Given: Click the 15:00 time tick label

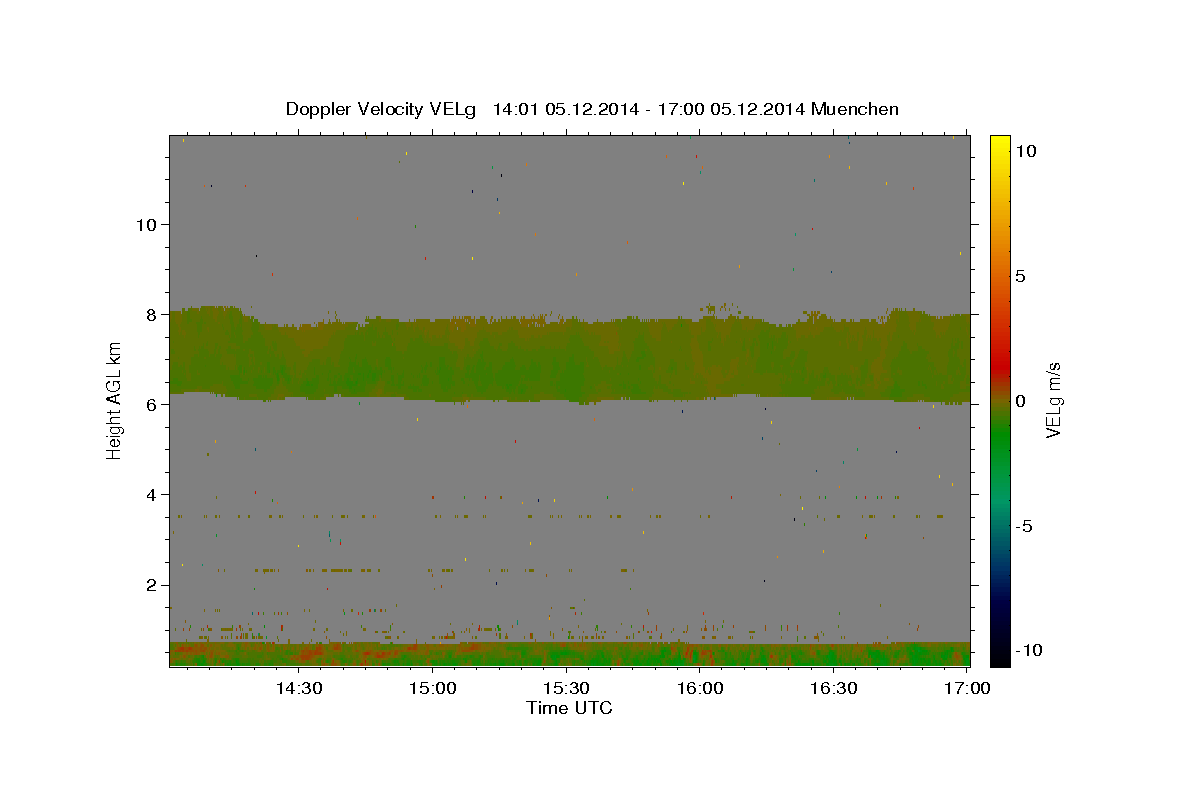Looking at the screenshot, I should point(433,688).
